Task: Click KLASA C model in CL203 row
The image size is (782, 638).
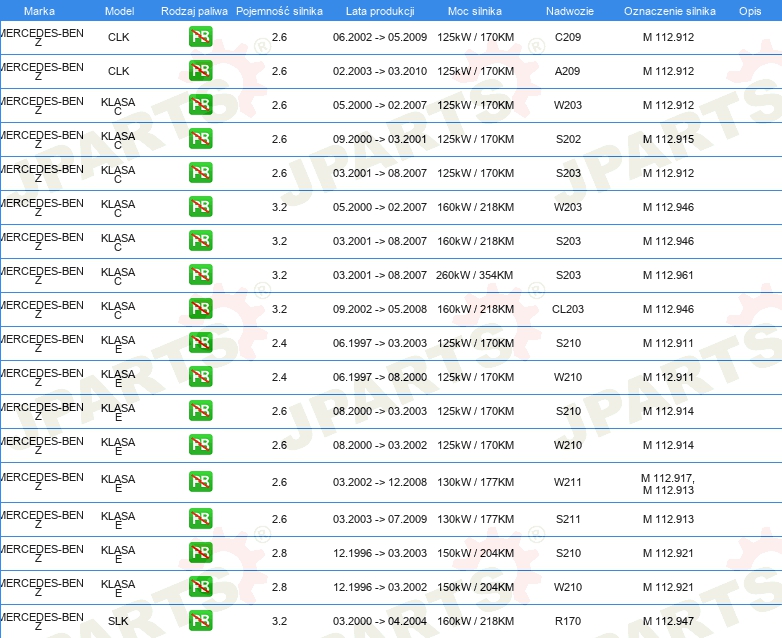Action: 118,310
